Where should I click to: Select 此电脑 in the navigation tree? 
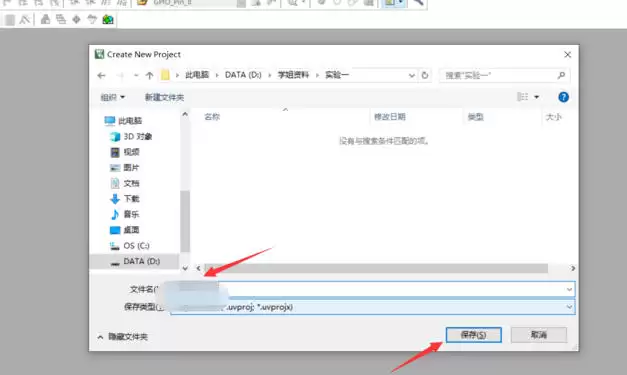coord(130,121)
